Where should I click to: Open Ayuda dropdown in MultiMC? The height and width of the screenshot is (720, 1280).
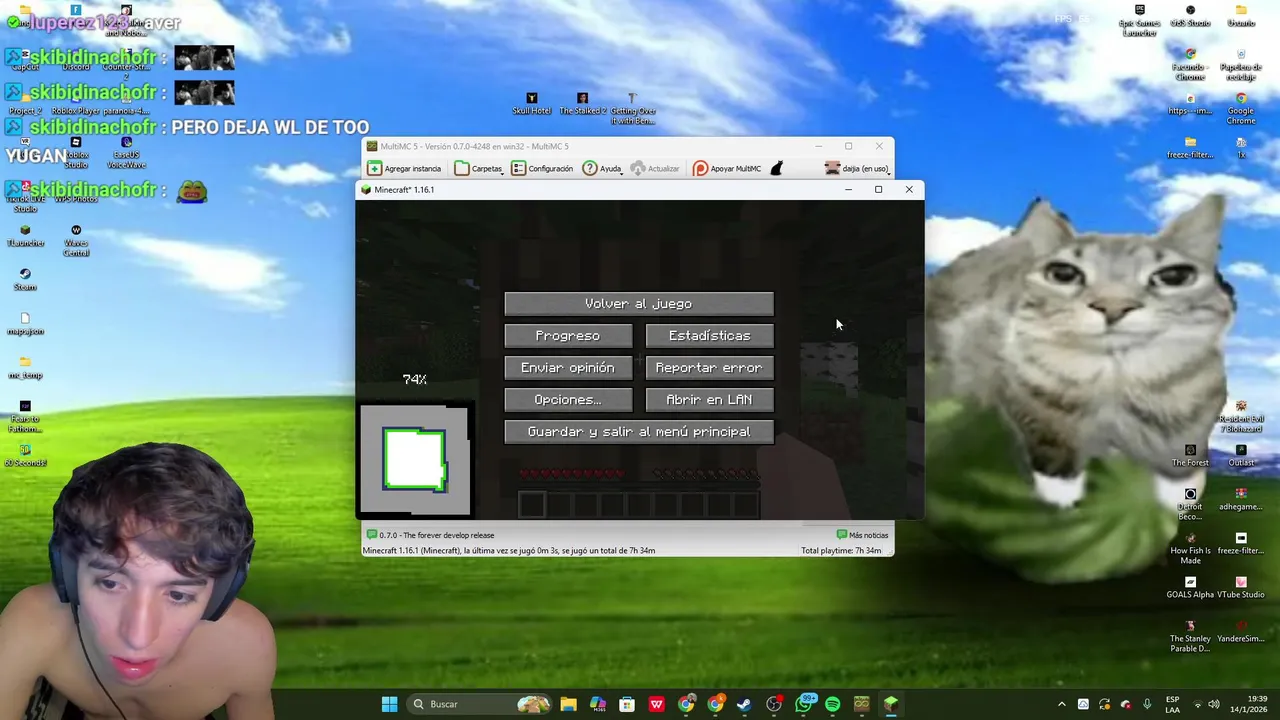click(x=602, y=168)
